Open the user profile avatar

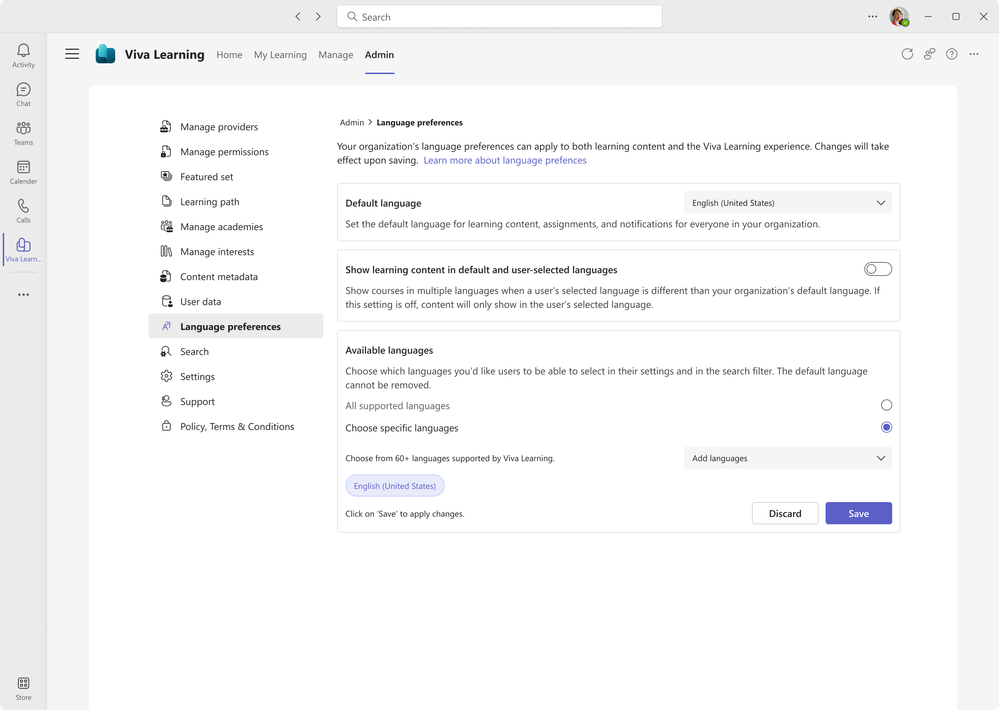click(899, 17)
